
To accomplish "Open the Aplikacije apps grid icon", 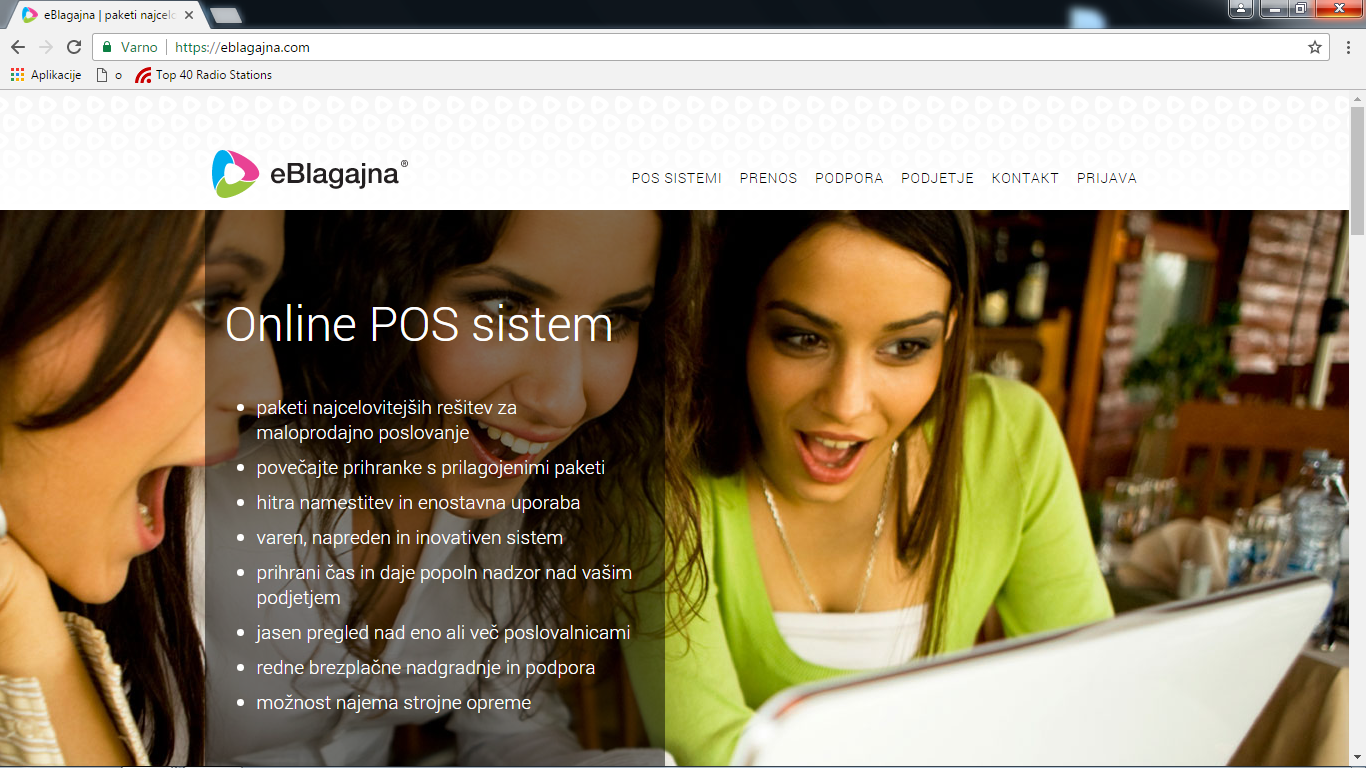I will (x=17, y=75).
